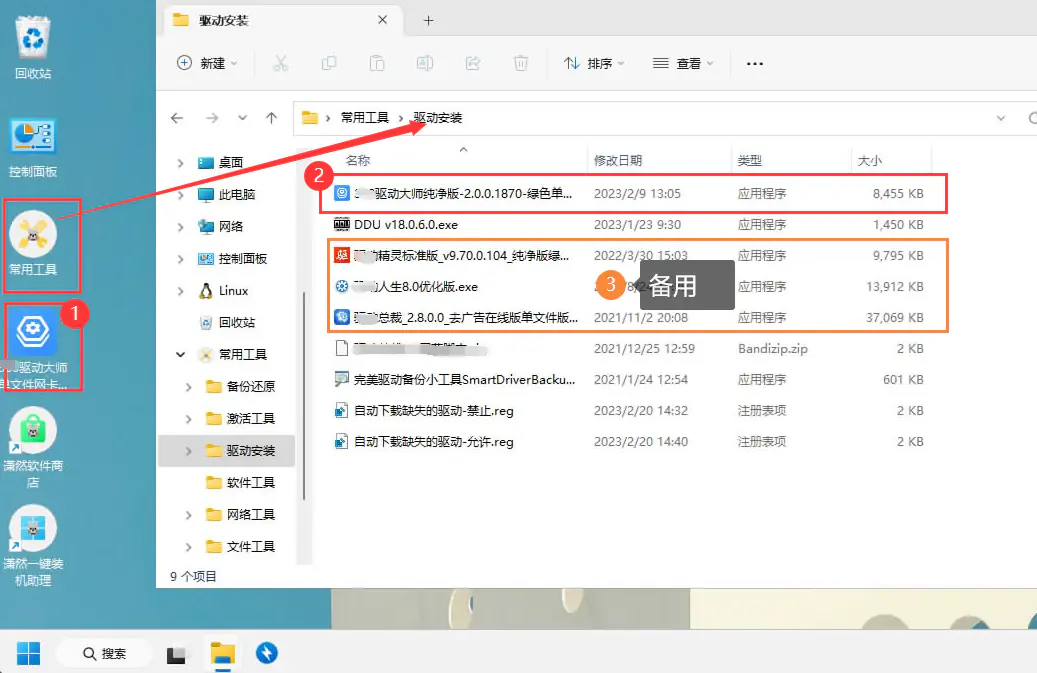
Task: Select 软件工具 folder in navigation tree
Action: pos(250,483)
